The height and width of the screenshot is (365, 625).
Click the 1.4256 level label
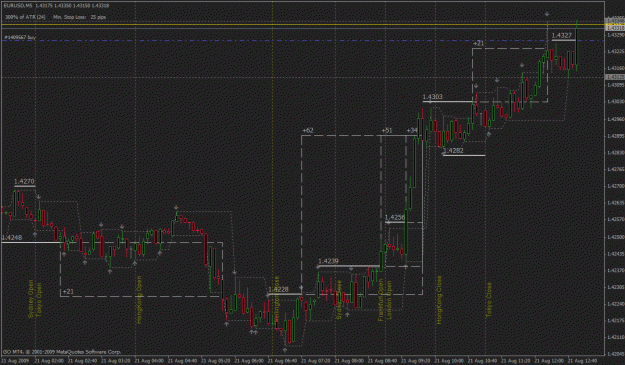(x=395, y=218)
